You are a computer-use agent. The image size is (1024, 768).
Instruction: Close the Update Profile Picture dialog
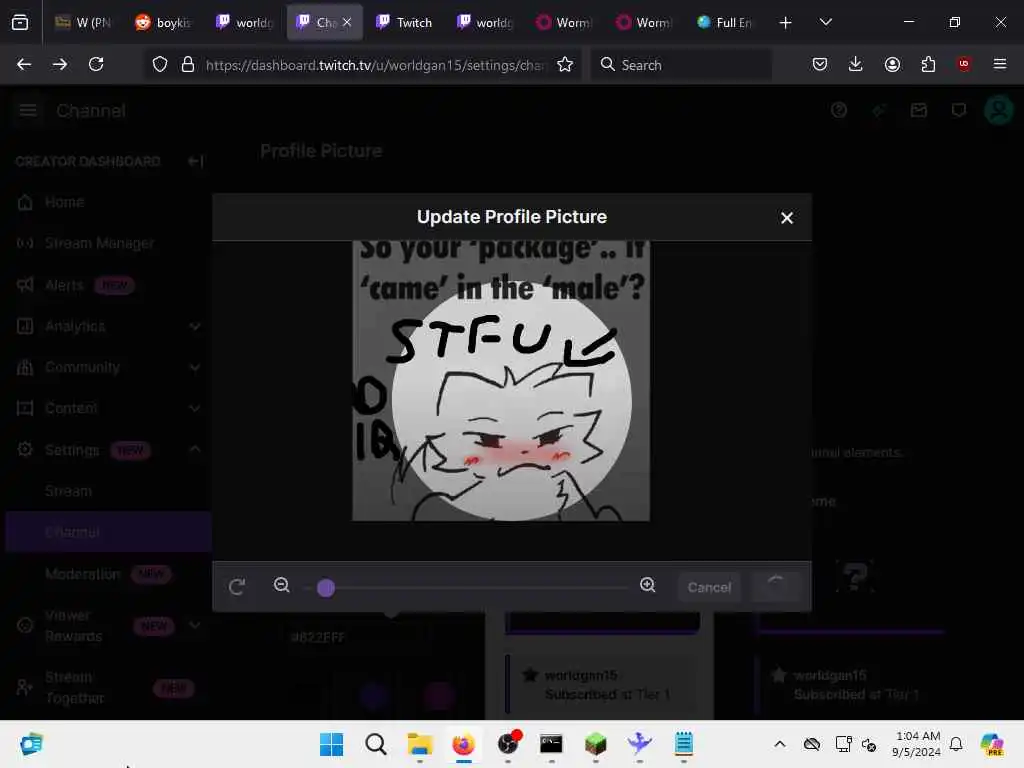786,218
